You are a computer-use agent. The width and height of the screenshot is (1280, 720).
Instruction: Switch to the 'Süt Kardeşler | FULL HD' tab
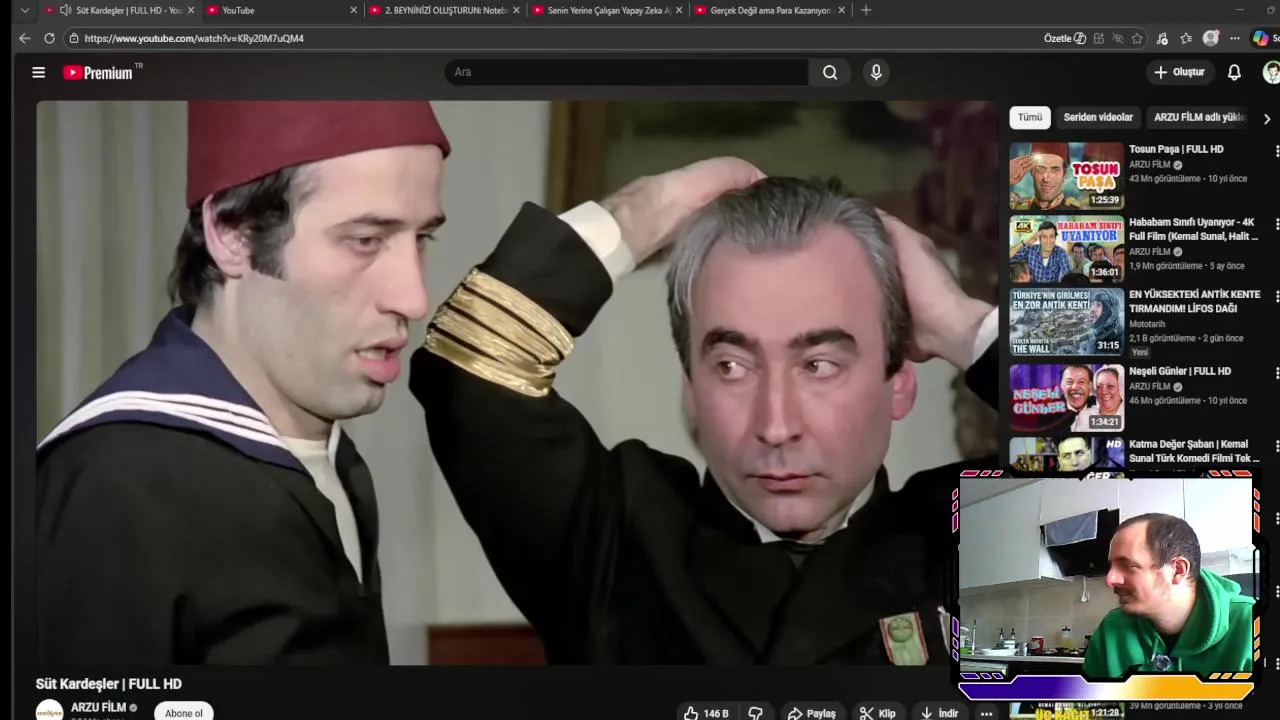tap(121, 10)
